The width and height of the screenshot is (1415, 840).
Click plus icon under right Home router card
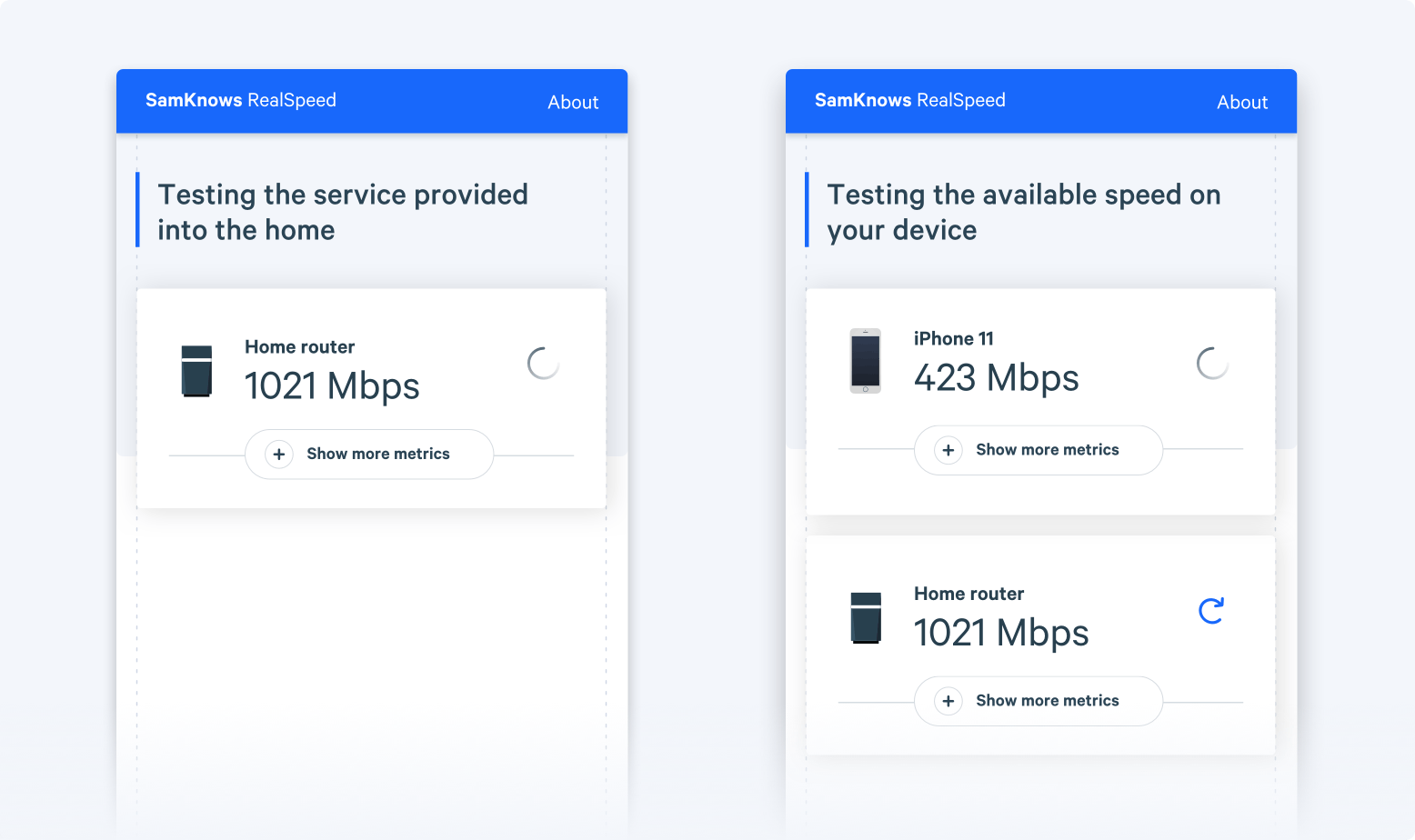[x=948, y=701]
